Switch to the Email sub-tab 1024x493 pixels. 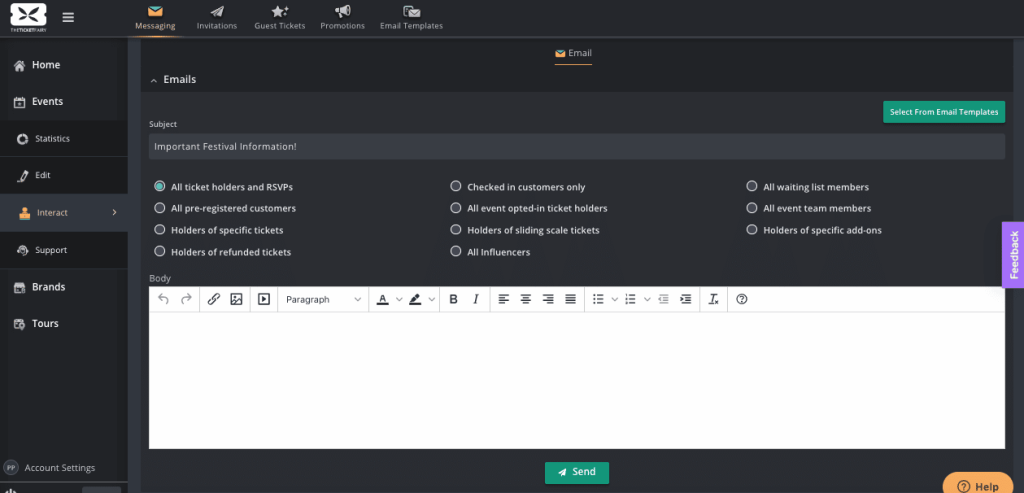pos(573,54)
